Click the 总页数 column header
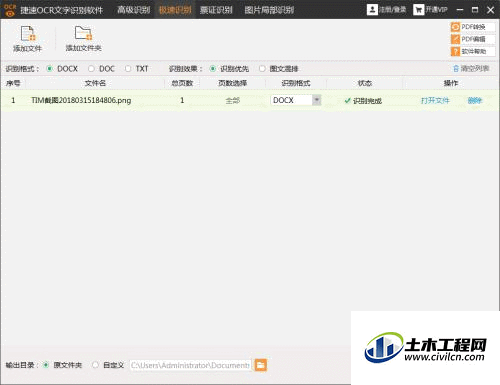This screenshot has height=385, width=500. 182,83
